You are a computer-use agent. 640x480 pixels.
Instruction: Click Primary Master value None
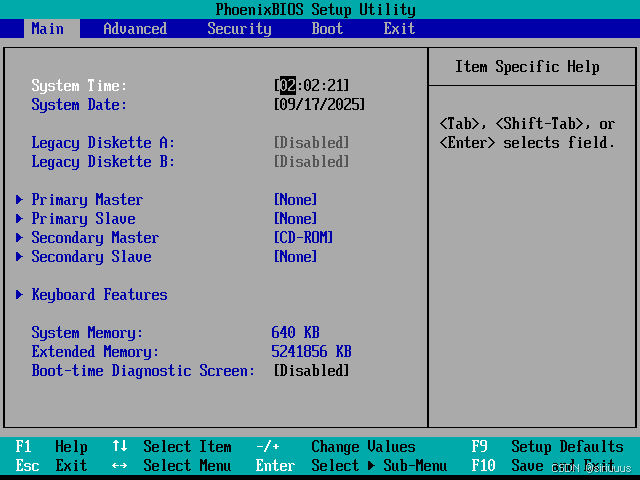[x=296, y=200]
